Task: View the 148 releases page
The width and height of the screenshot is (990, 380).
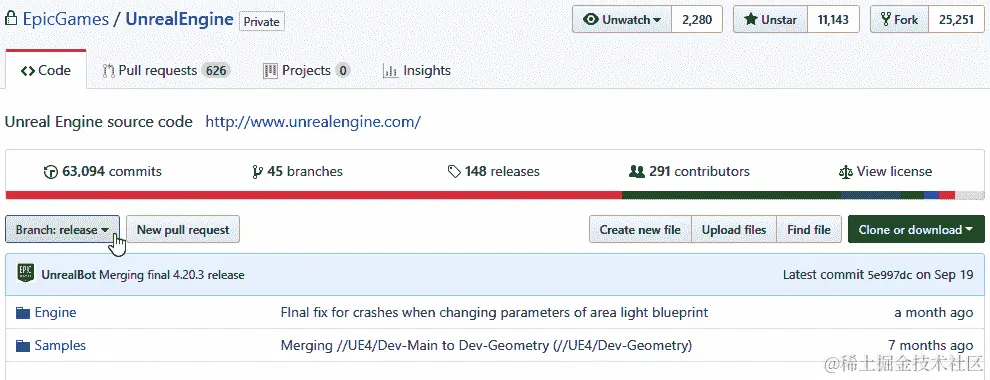Action: tap(494, 171)
